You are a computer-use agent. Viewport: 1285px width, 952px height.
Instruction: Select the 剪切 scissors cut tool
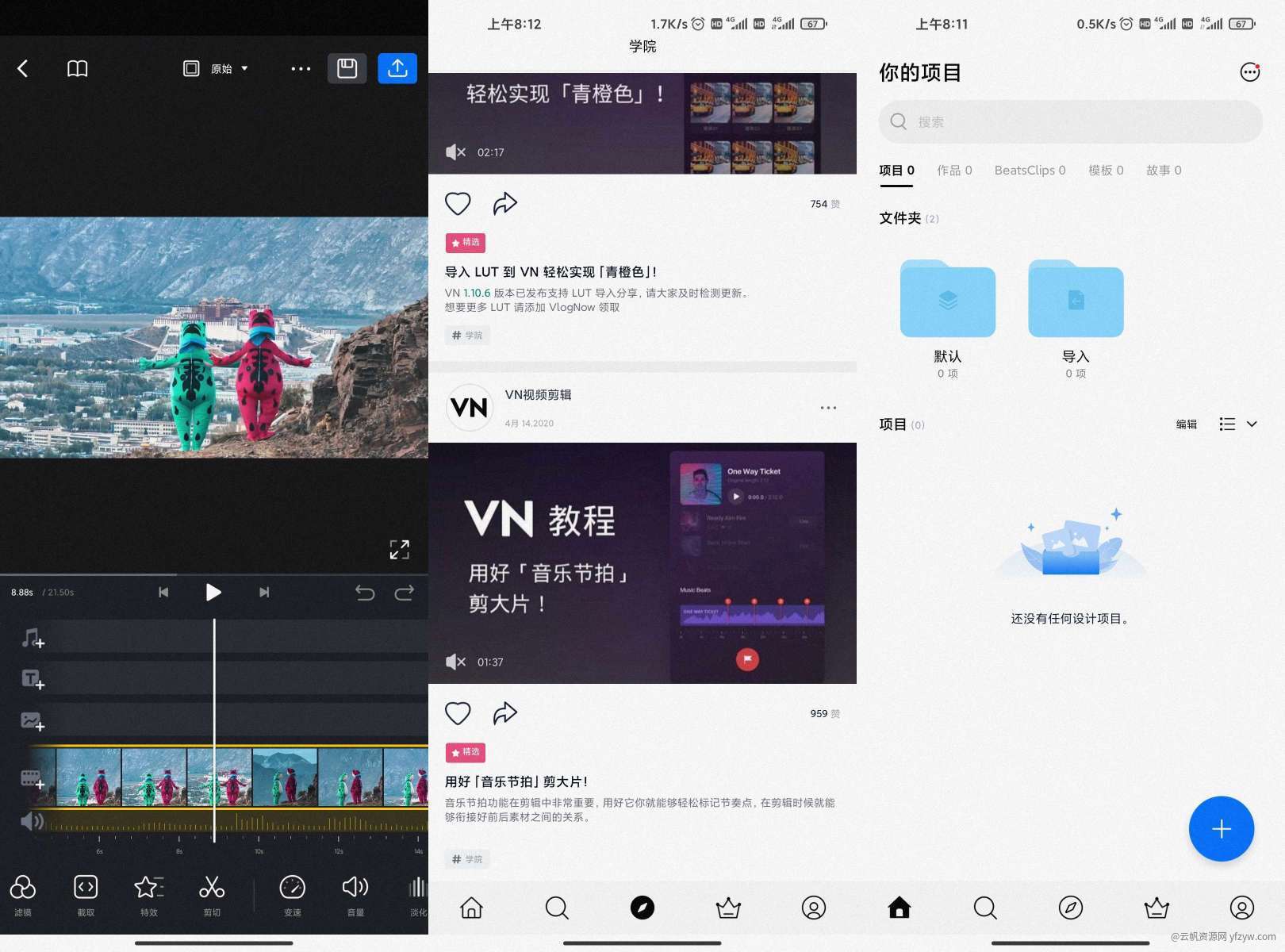tap(212, 896)
